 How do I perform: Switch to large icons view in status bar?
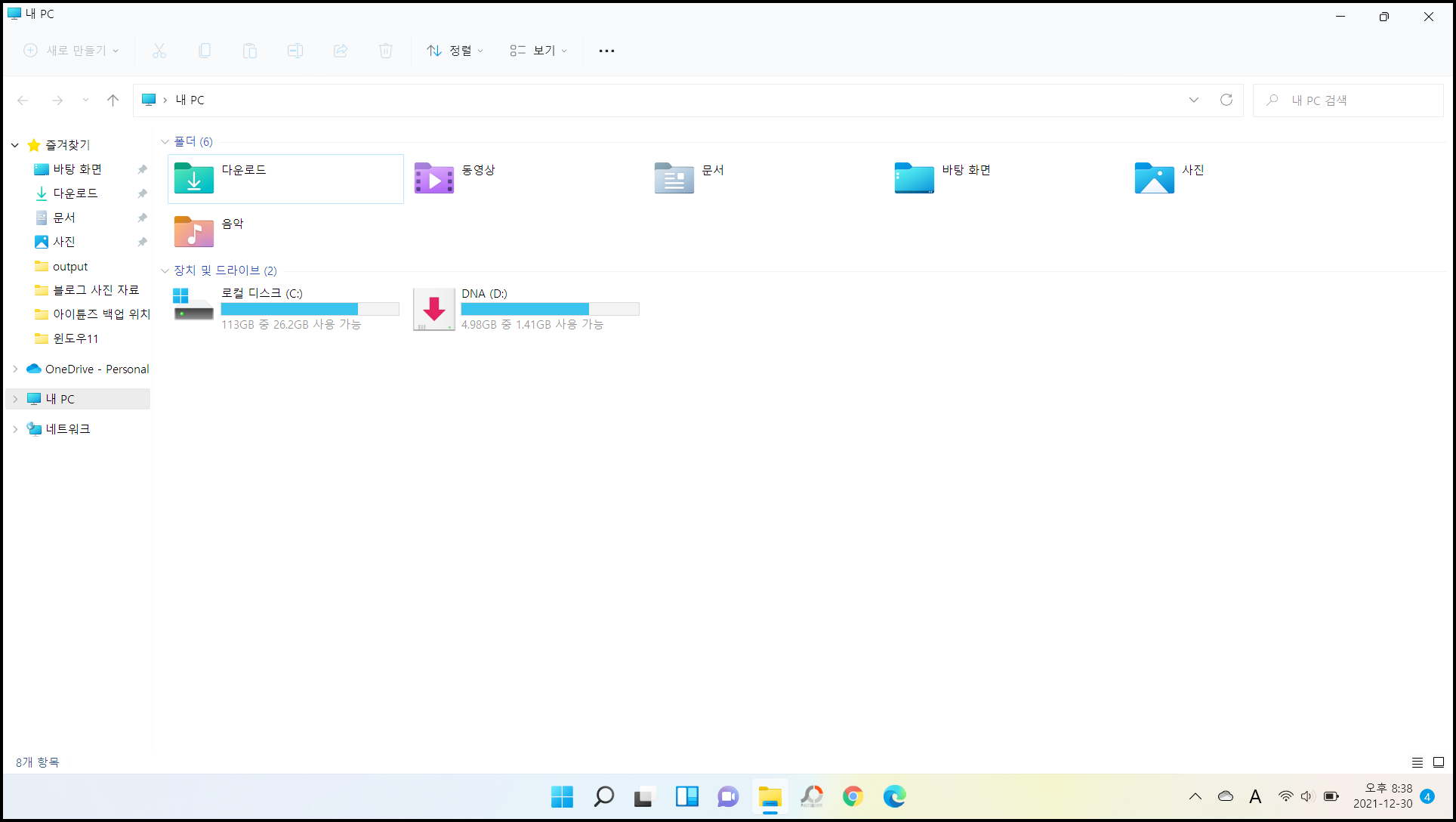click(1439, 762)
